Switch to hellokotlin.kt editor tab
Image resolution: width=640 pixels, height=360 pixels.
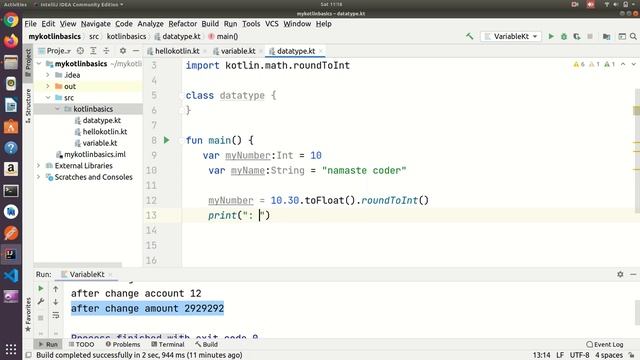pyautogui.click(x=177, y=51)
